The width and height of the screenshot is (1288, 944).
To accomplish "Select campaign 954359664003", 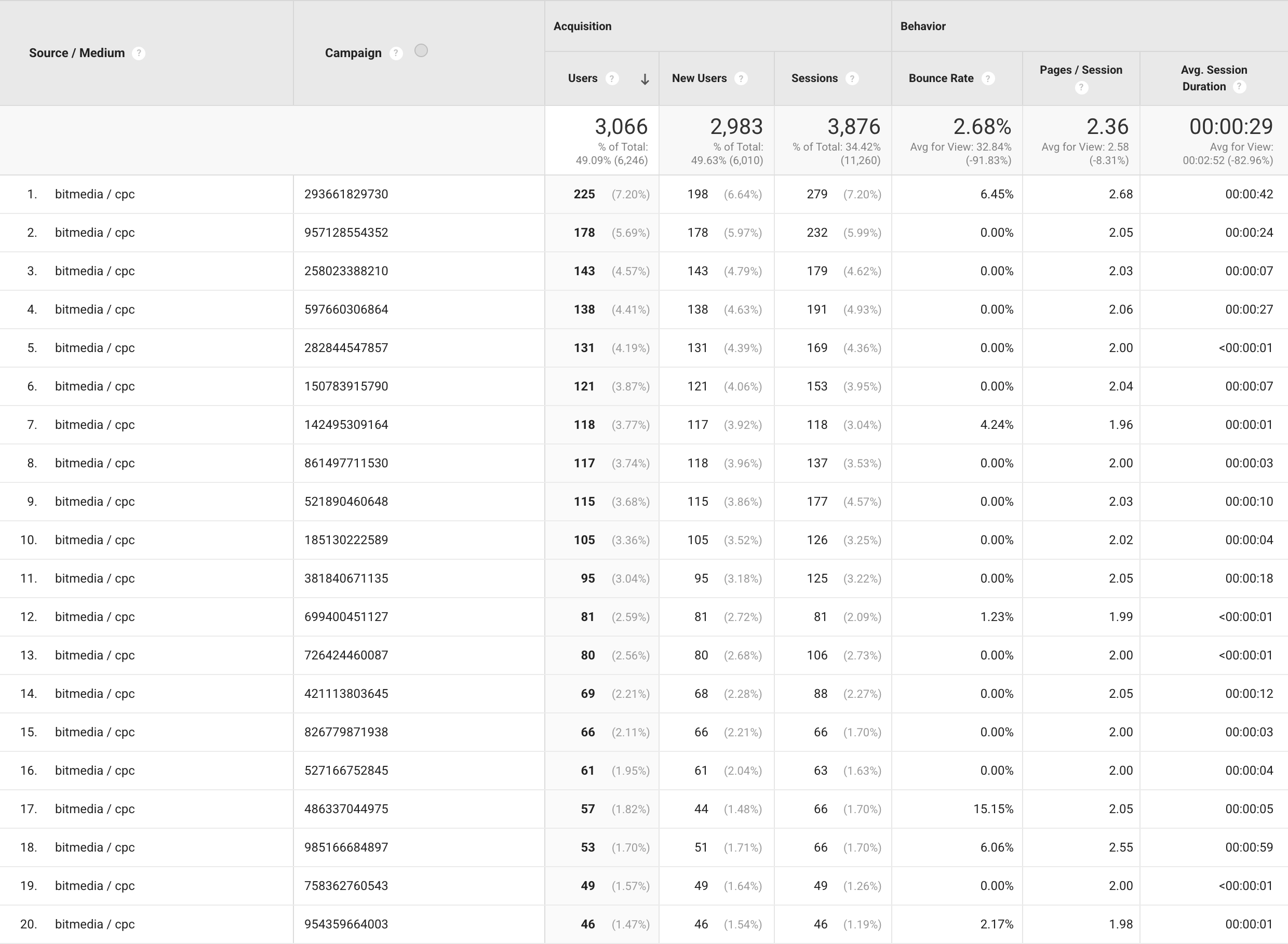I will (x=346, y=924).
